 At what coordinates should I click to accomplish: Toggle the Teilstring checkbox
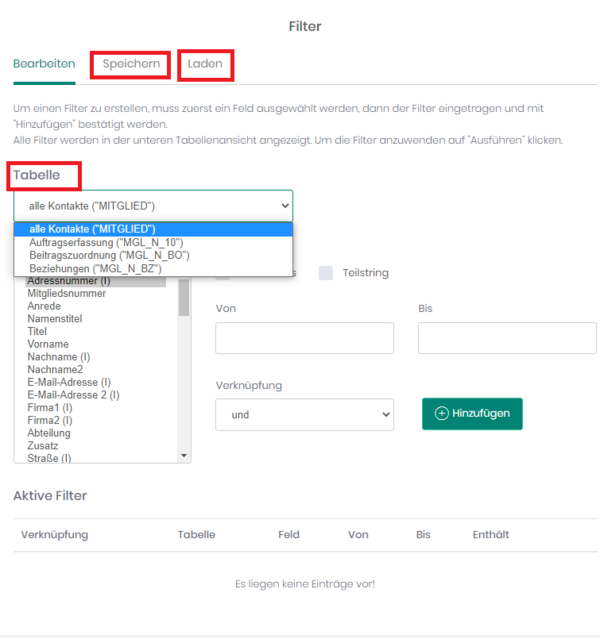326,273
